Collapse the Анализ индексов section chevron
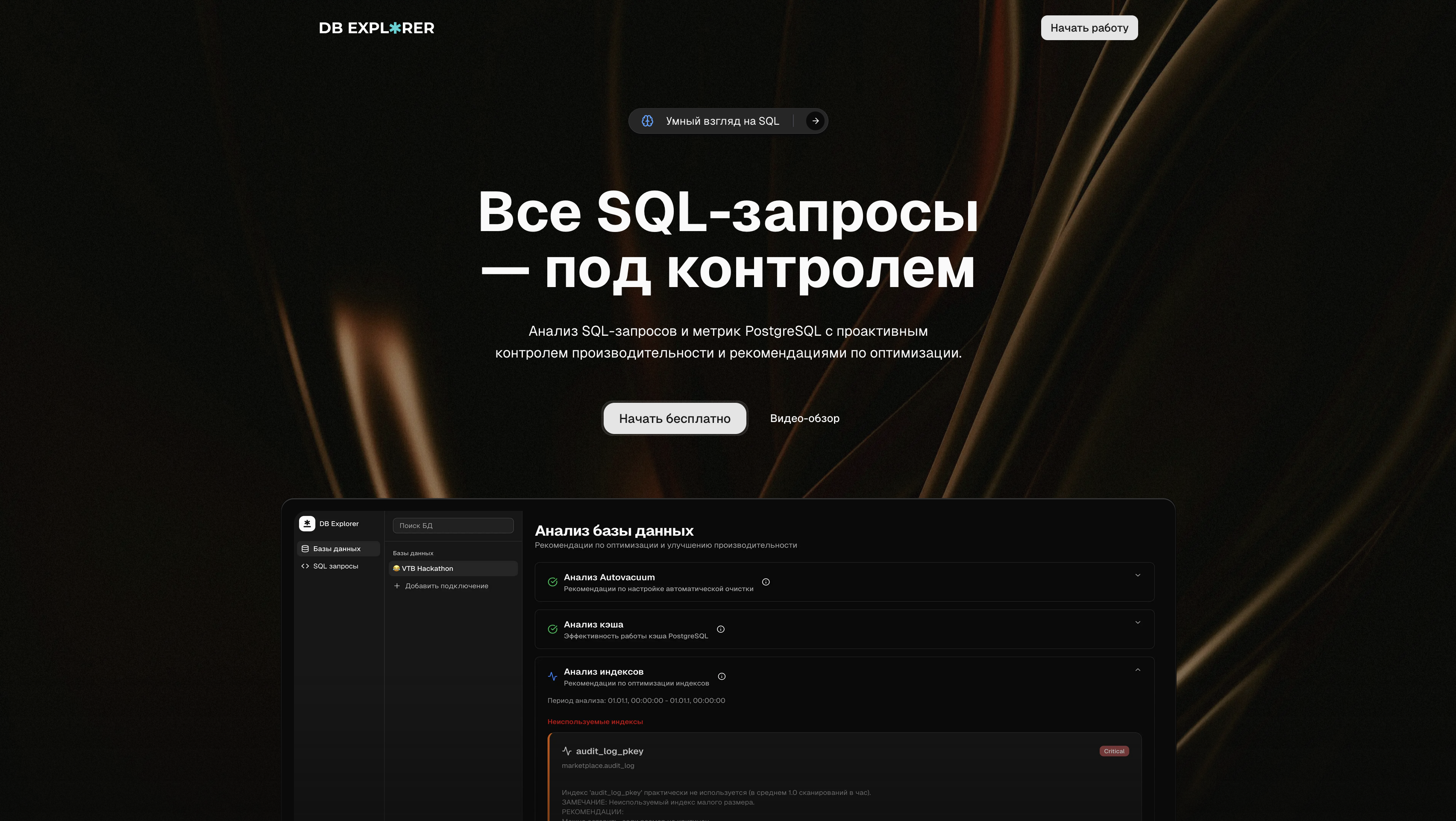Viewport: 1456px width, 821px height. click(x=1138, y=670)
